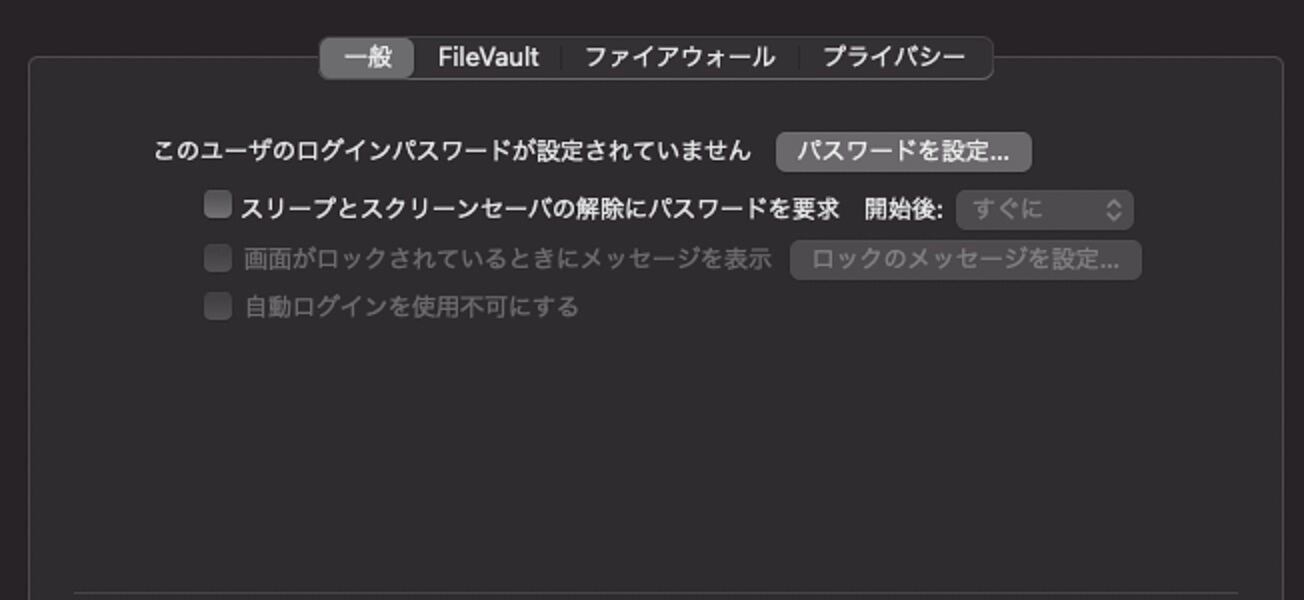The width and height of the screenshot is (1304, 600).
Task: Click the パスワードを設定... button
Action: (x=903, y=152)
